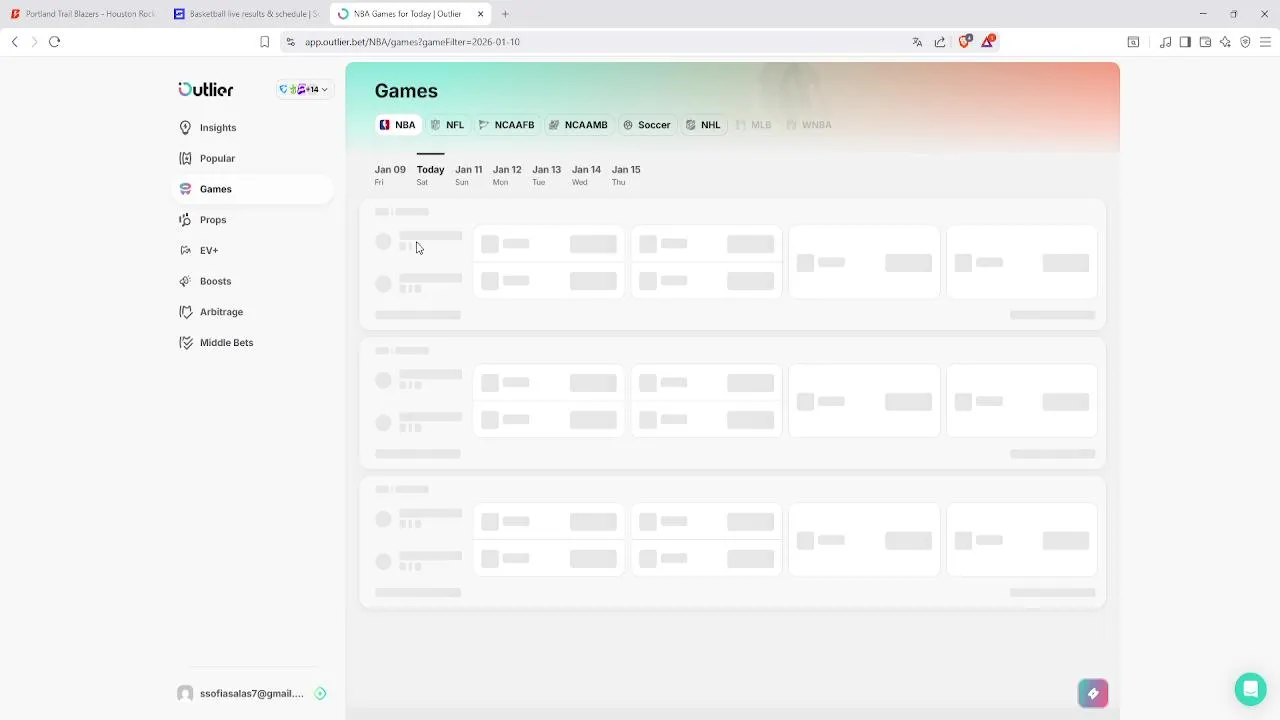Viewport: 1280px width, 720px height.
Task: Select the Jan 11 Sun date
Action: (x=468, y=175)
